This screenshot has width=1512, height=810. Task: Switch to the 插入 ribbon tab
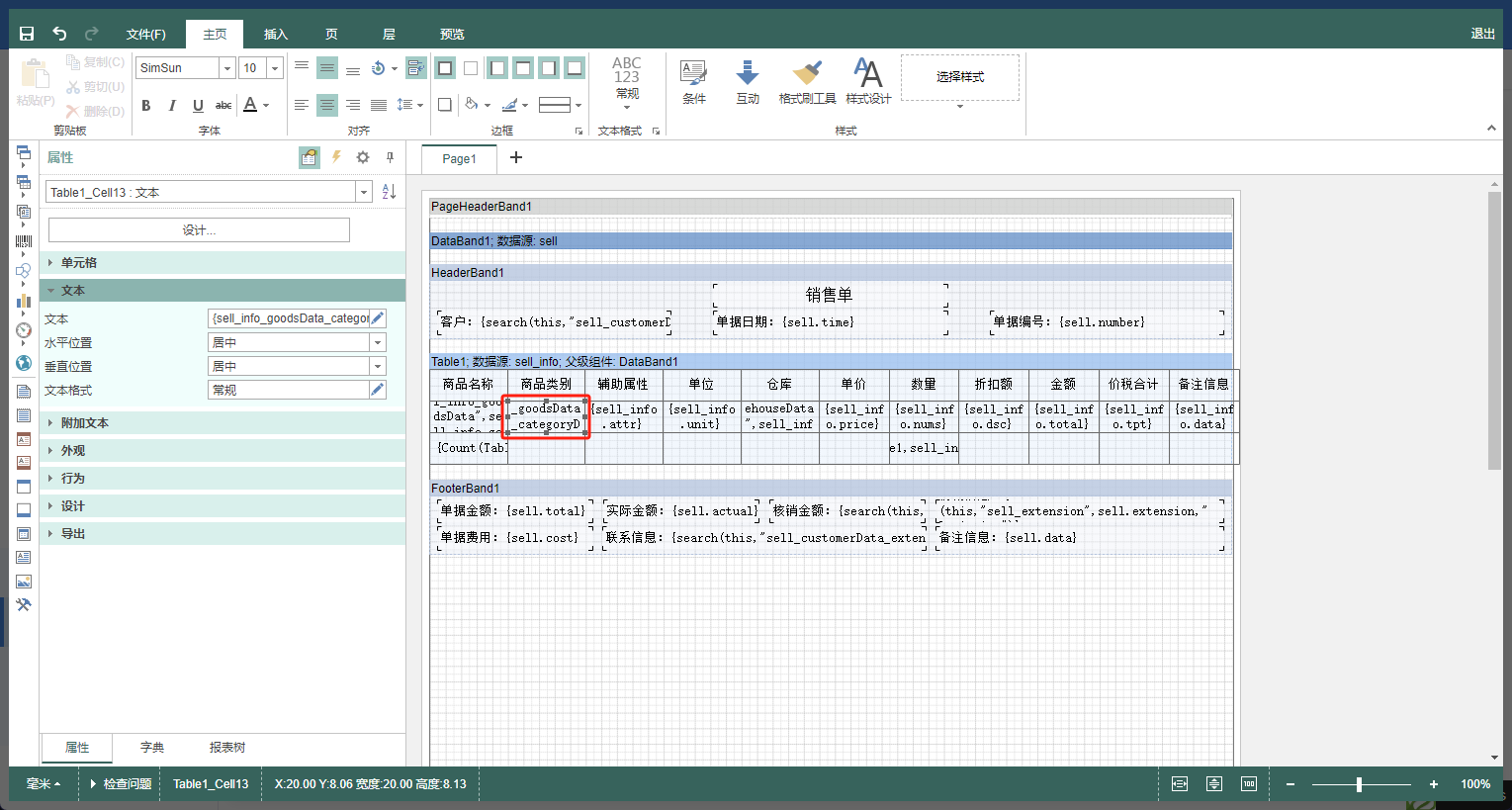point(275,34)
